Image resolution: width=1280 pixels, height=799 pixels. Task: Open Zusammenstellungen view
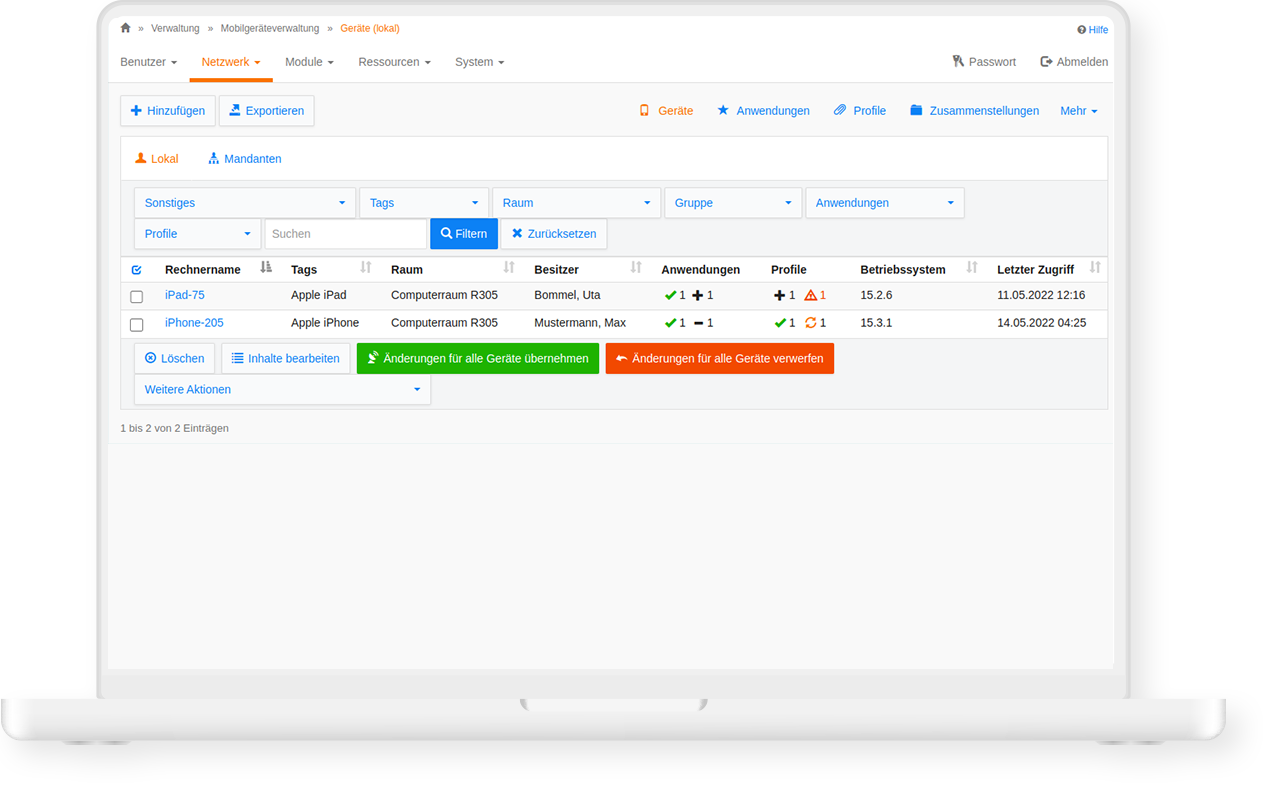[974, 111]
